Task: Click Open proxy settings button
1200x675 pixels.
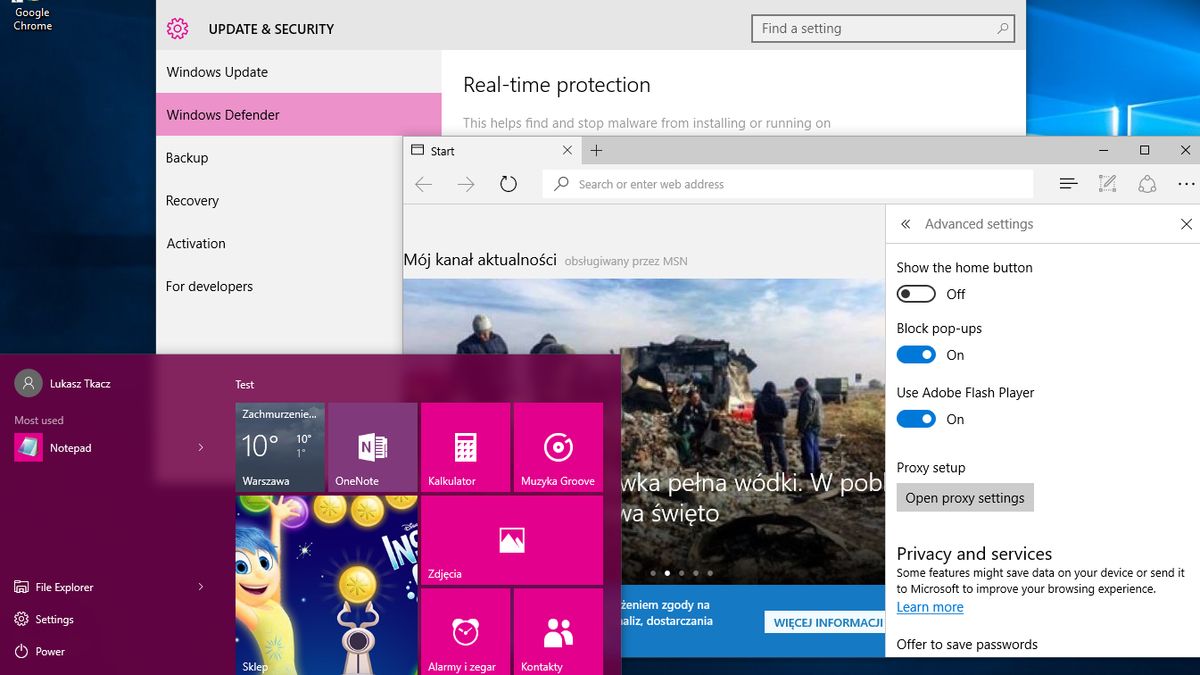Action: [x=965, y=498]
